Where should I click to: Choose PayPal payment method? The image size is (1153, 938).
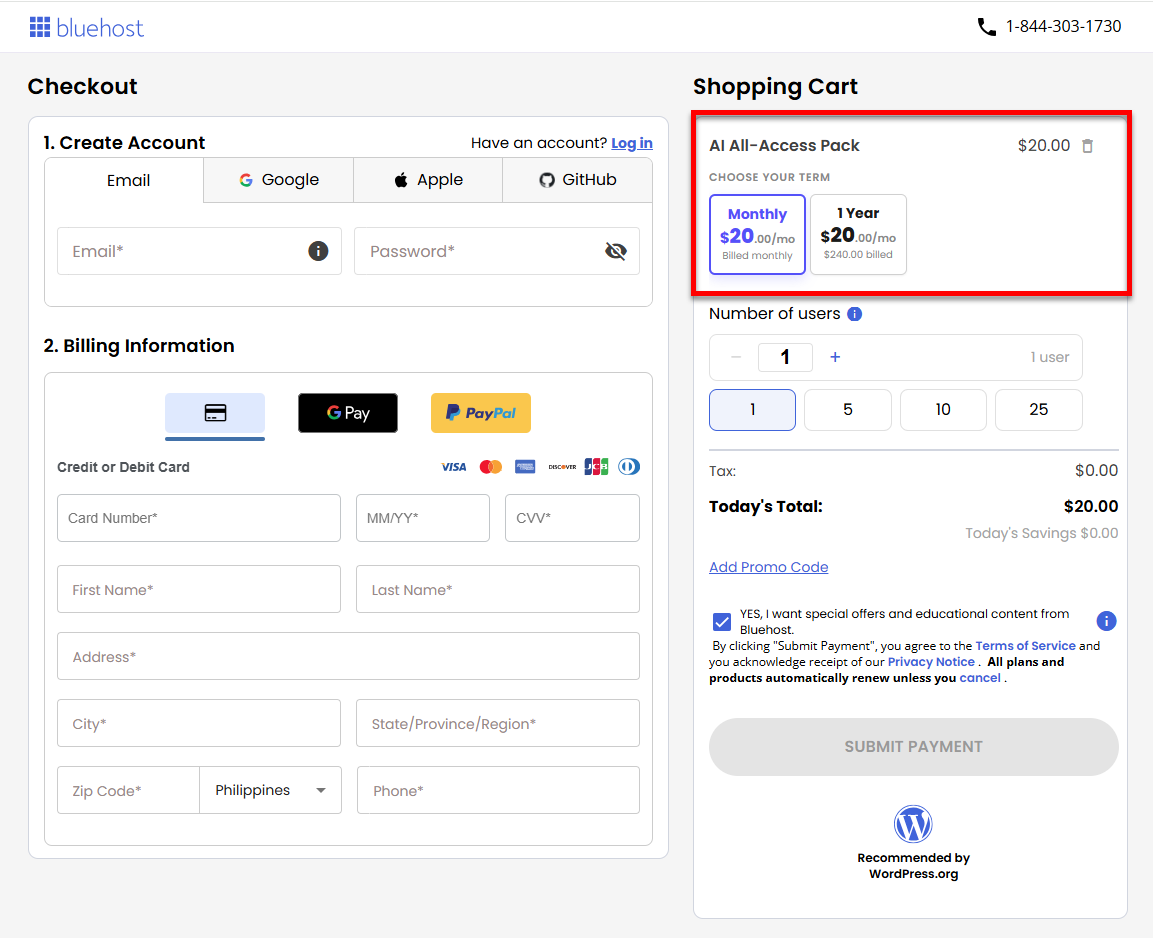(481, 413)
